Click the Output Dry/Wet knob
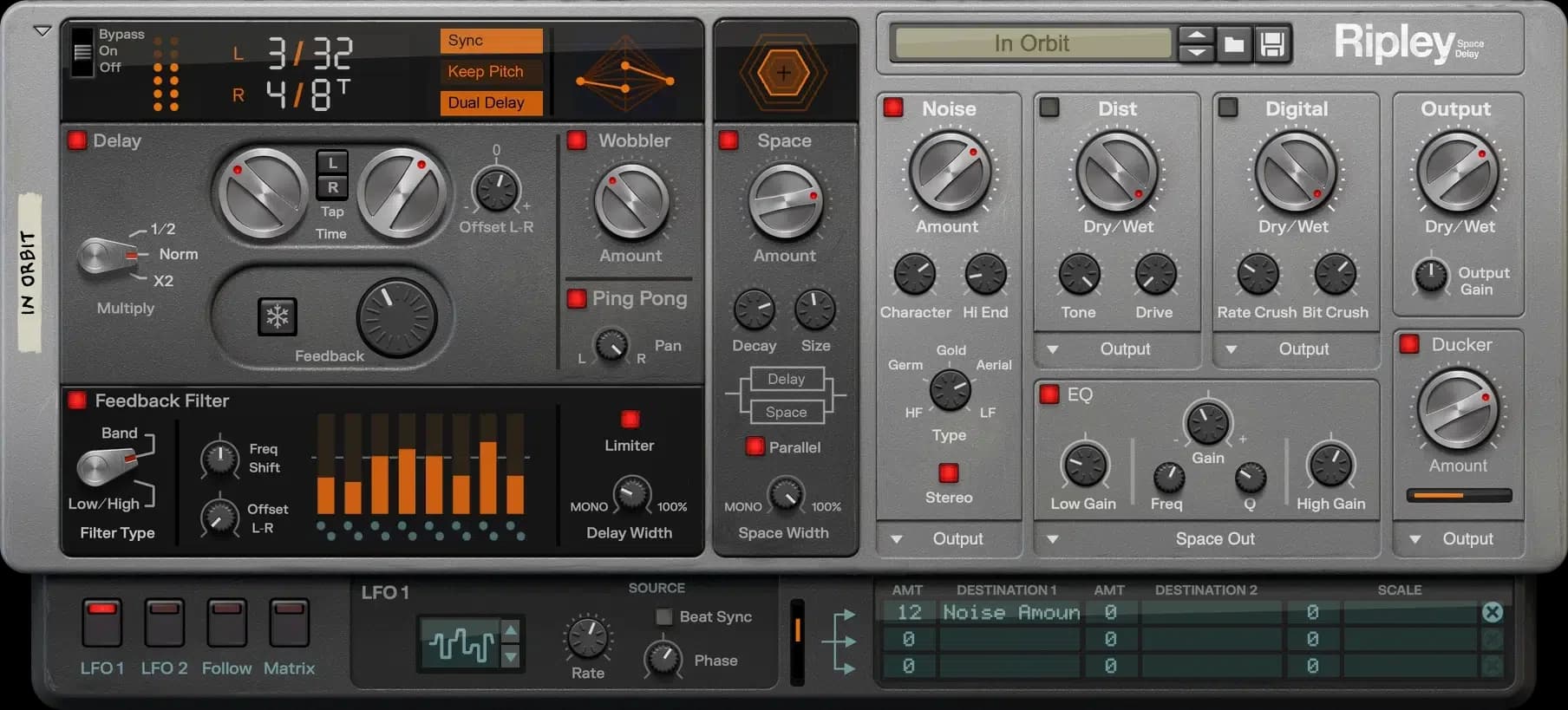 click(x=1458, y=172)
